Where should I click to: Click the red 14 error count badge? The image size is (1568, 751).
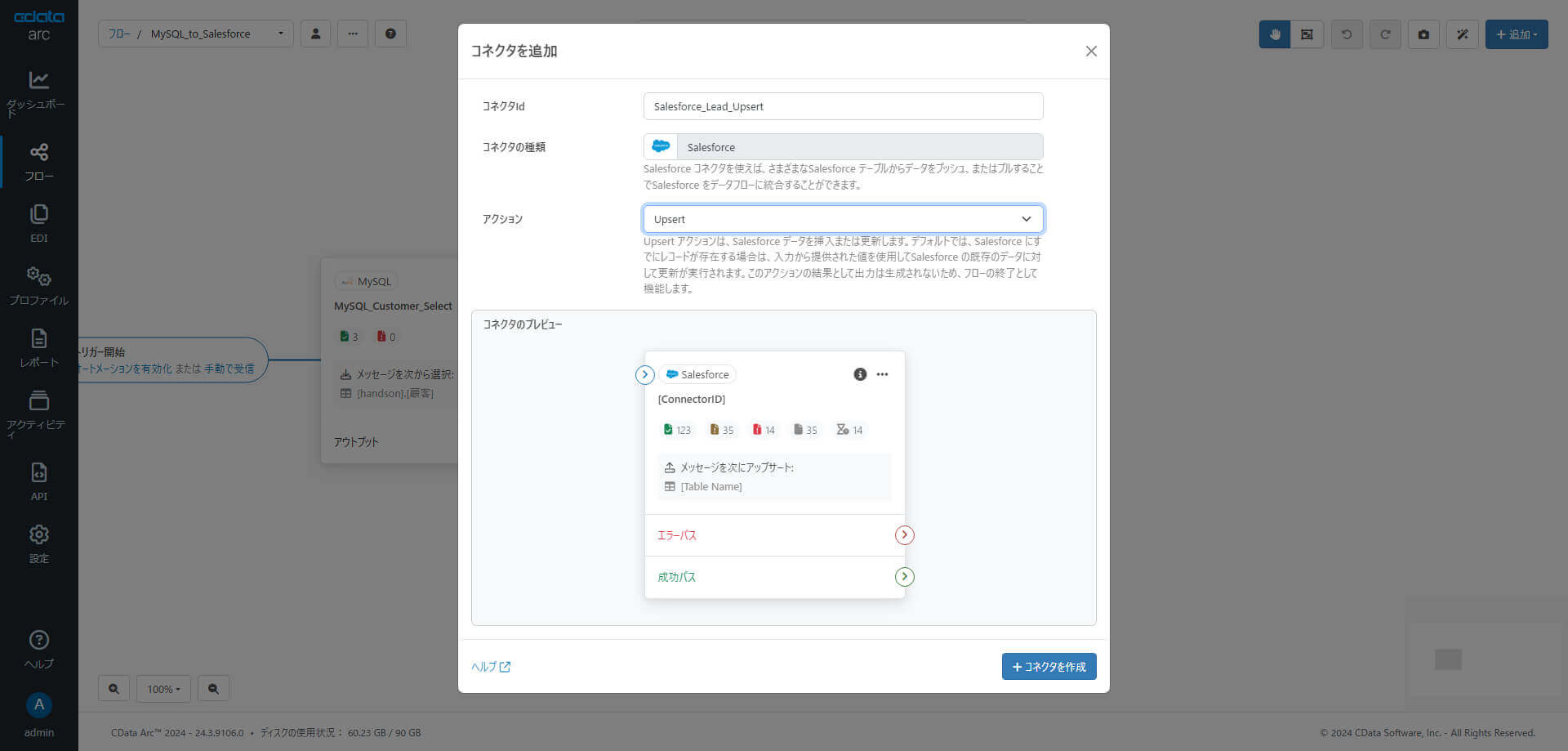[764, 430]
